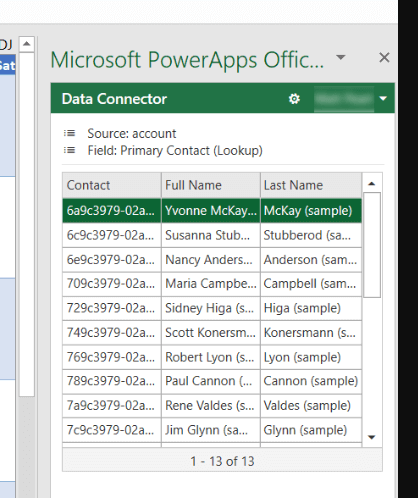
Task: Click the lookup table's scroll down arrow
Action: click(x=371, y=437)
